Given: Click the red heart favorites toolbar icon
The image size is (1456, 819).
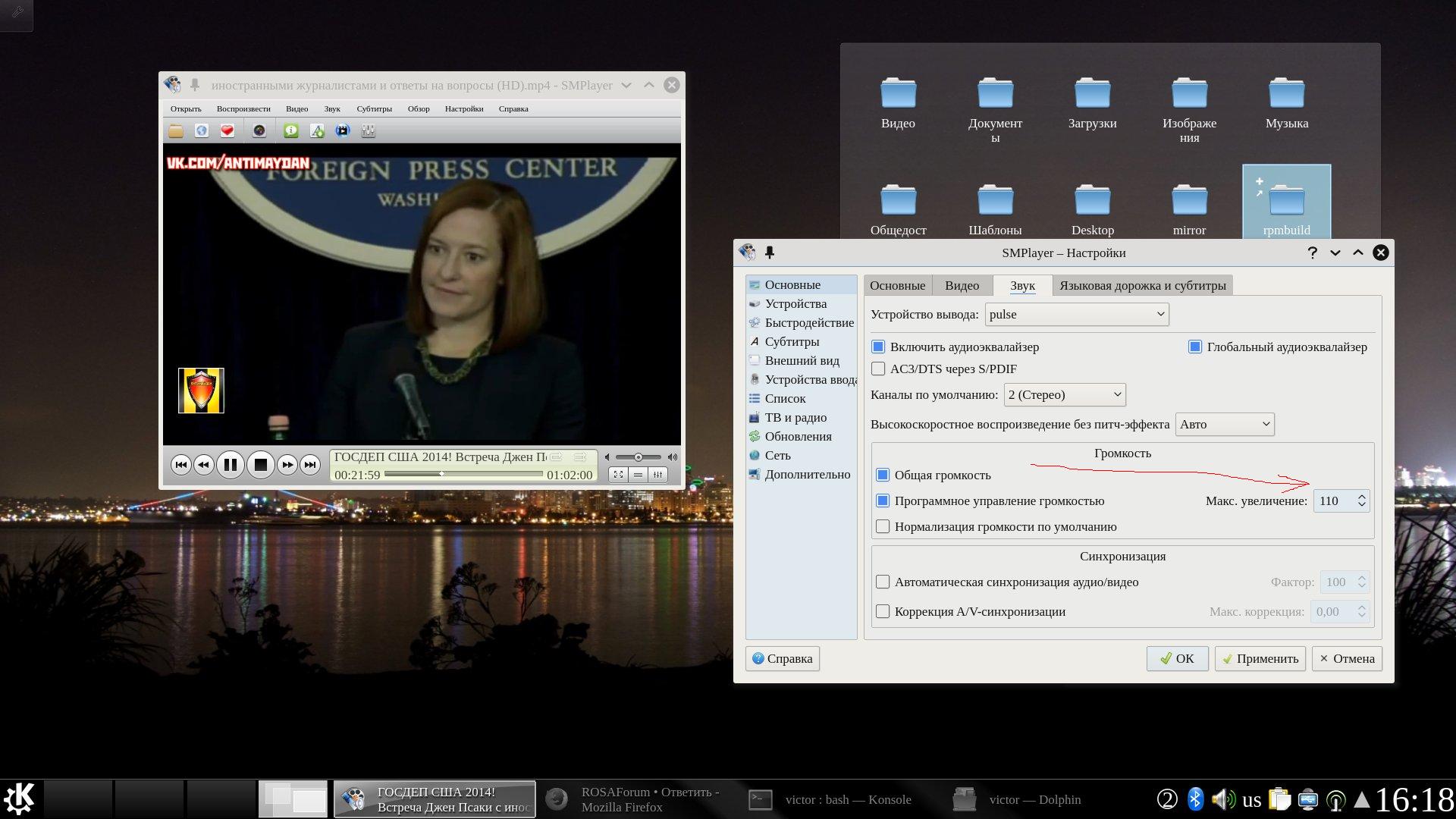Looking at the screenshot, I should (x=227, y=131).
